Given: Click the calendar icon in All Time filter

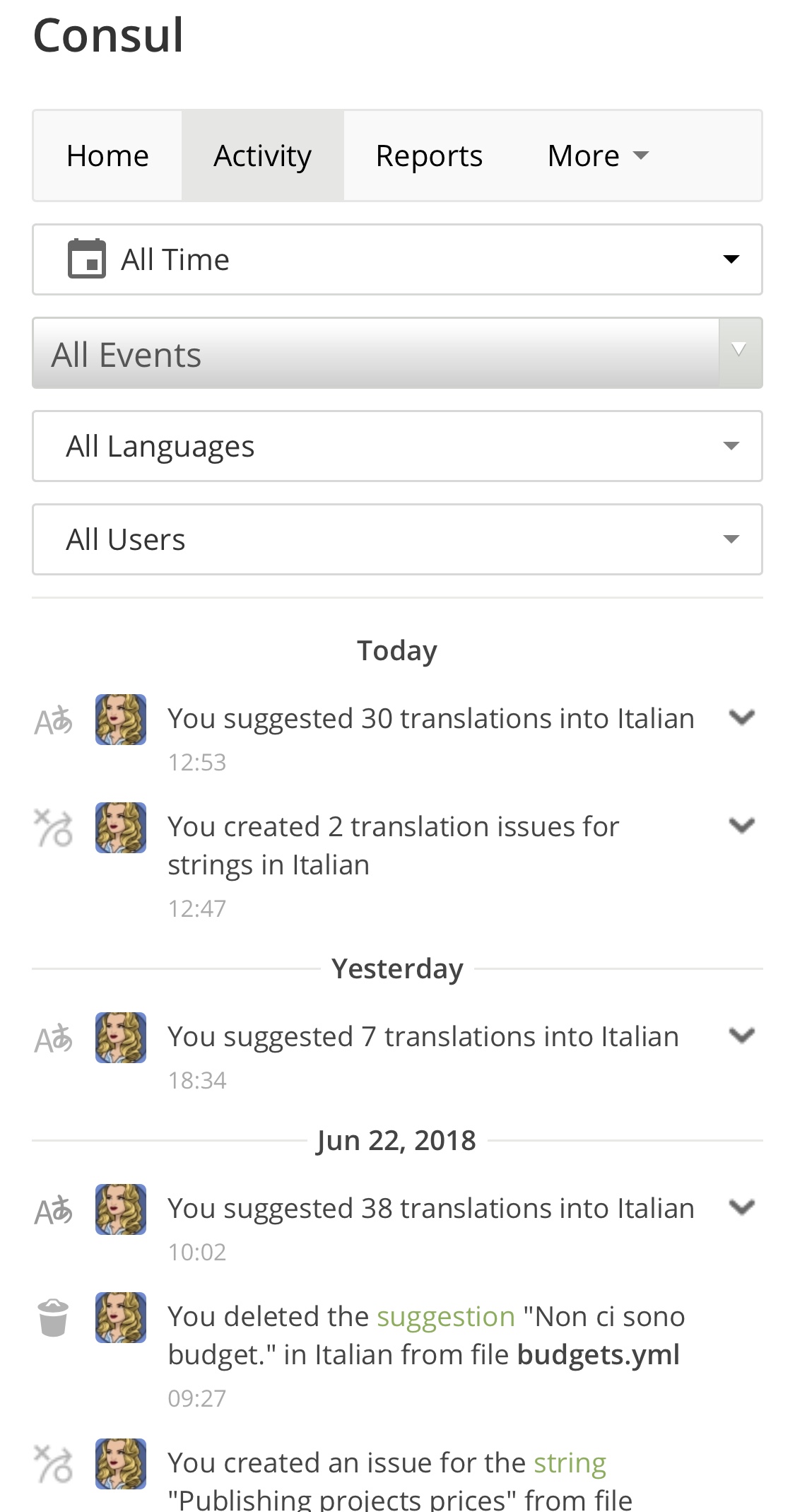Looking at the screenshot, I should 86,259.
